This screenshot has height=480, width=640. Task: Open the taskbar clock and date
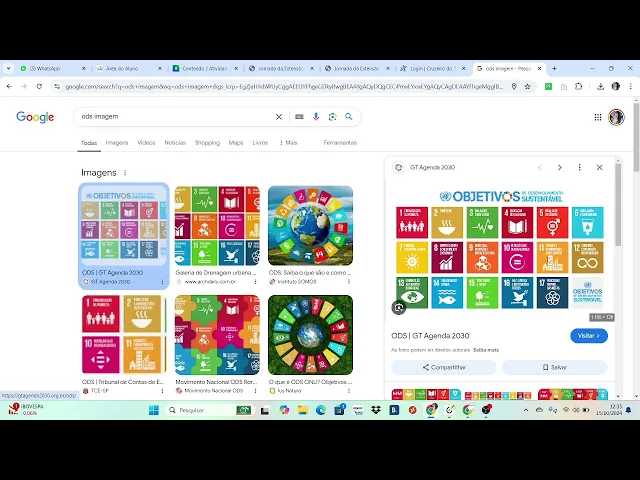click(x=609, y=410)
